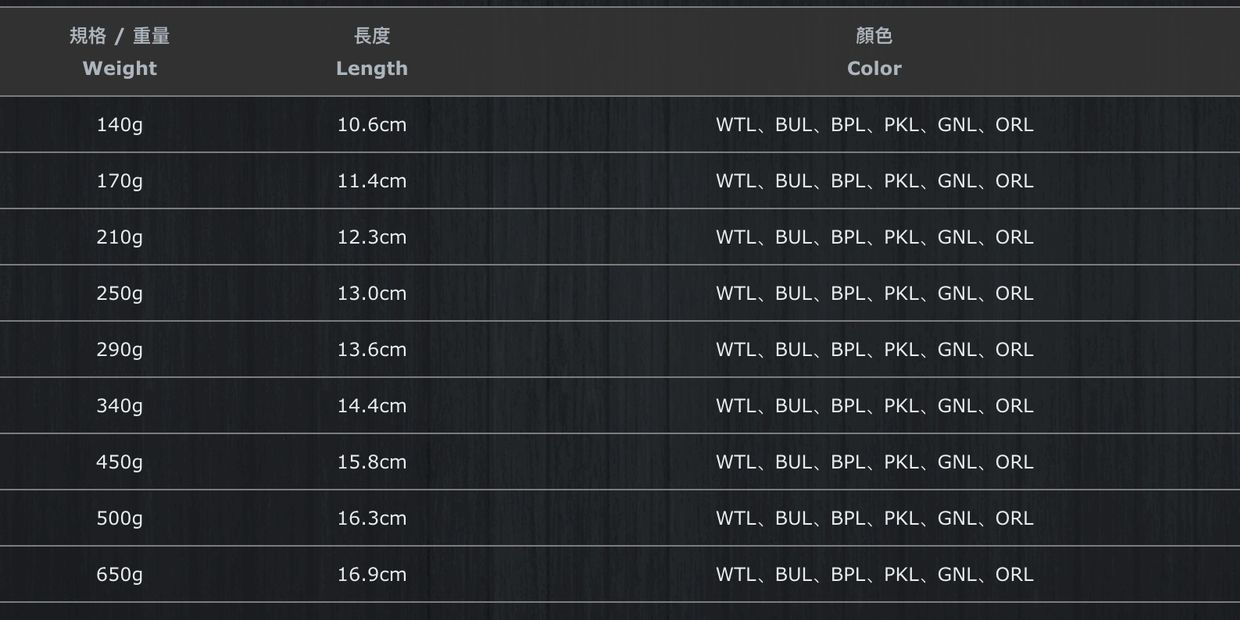
Task: Select the 13.0cm length value
Action: coord(372,293)
